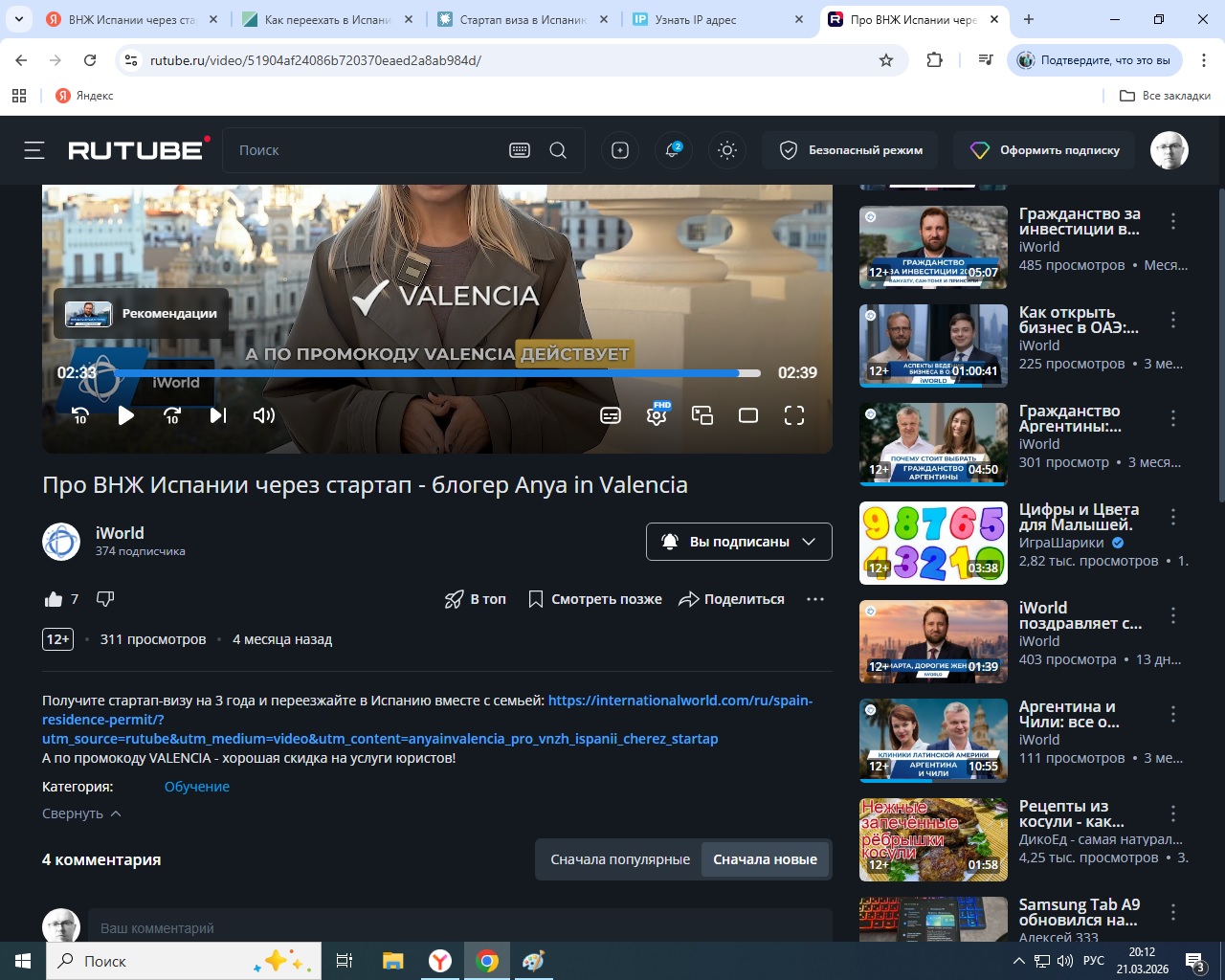Viewport: 1225px width, 980px height.
Task: Sort comments by Сначала новые
Action: pos(765,859)
